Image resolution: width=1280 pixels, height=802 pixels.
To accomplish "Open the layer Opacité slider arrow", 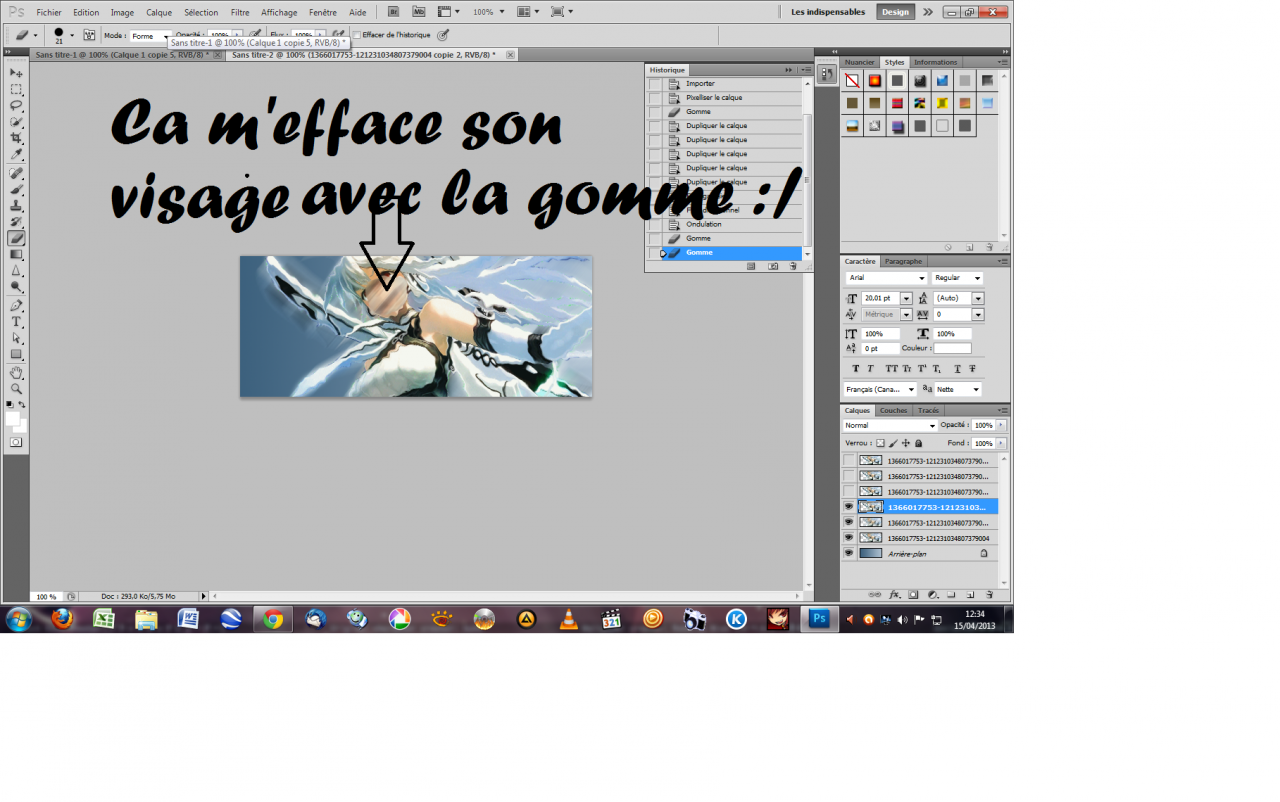I will click(x=1001, y=425).
